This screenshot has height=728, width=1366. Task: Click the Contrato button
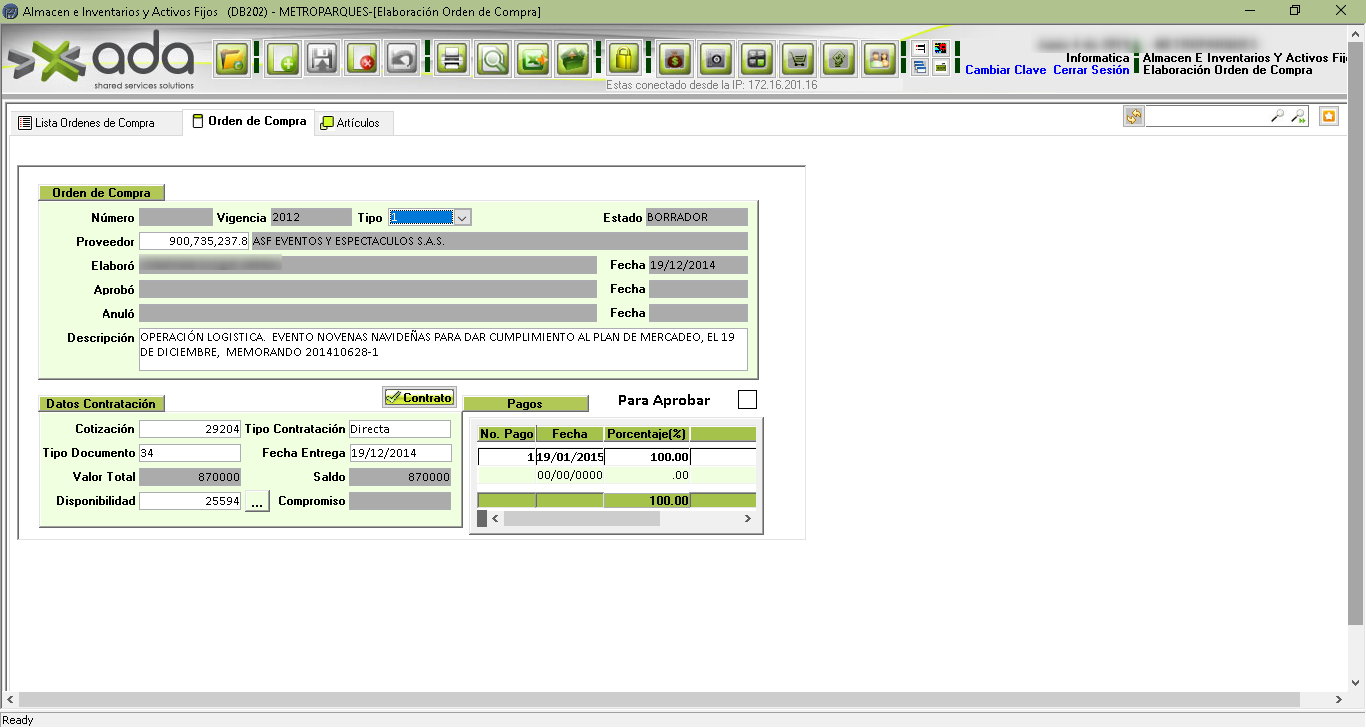419,398
